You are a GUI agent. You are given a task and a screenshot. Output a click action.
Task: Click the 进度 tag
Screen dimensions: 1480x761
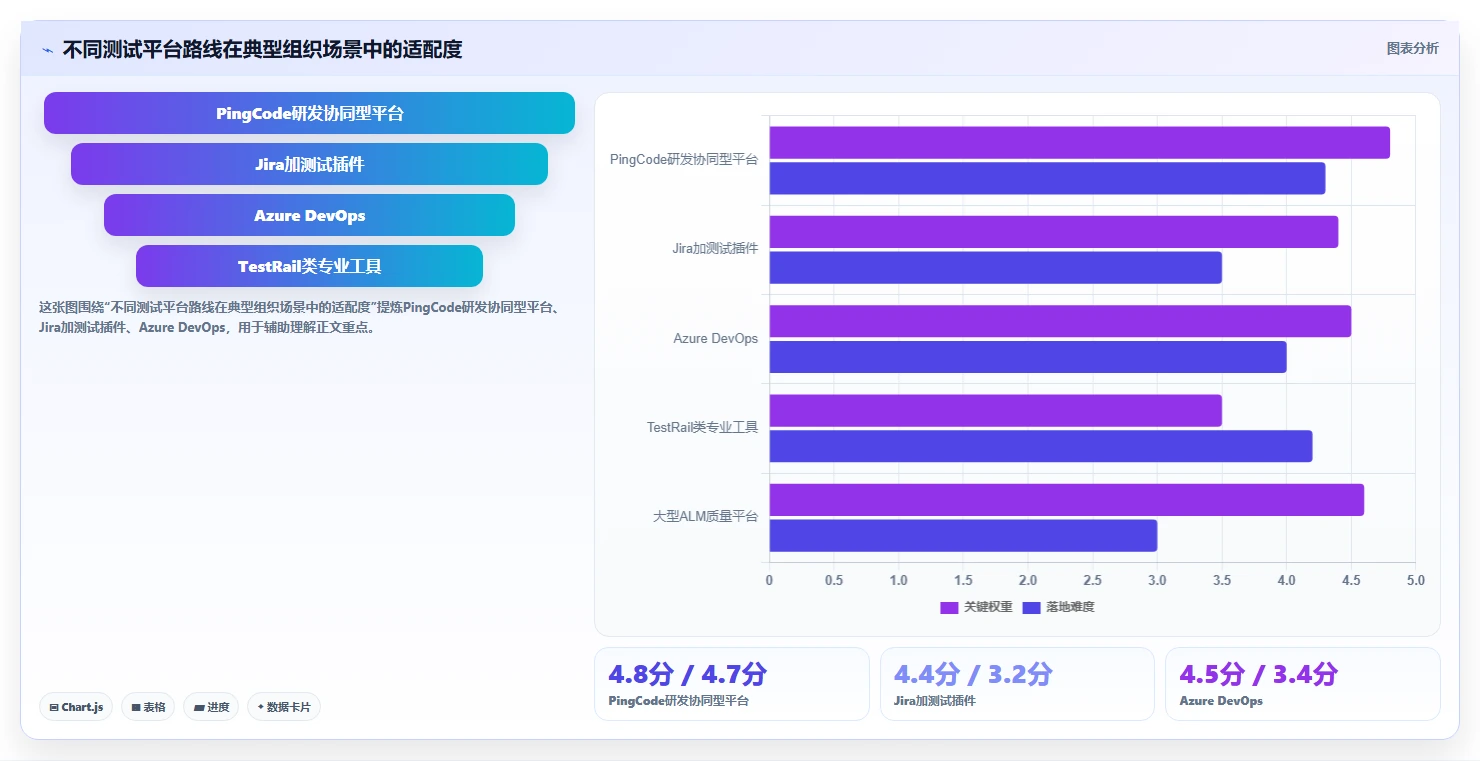coord(211,707)
